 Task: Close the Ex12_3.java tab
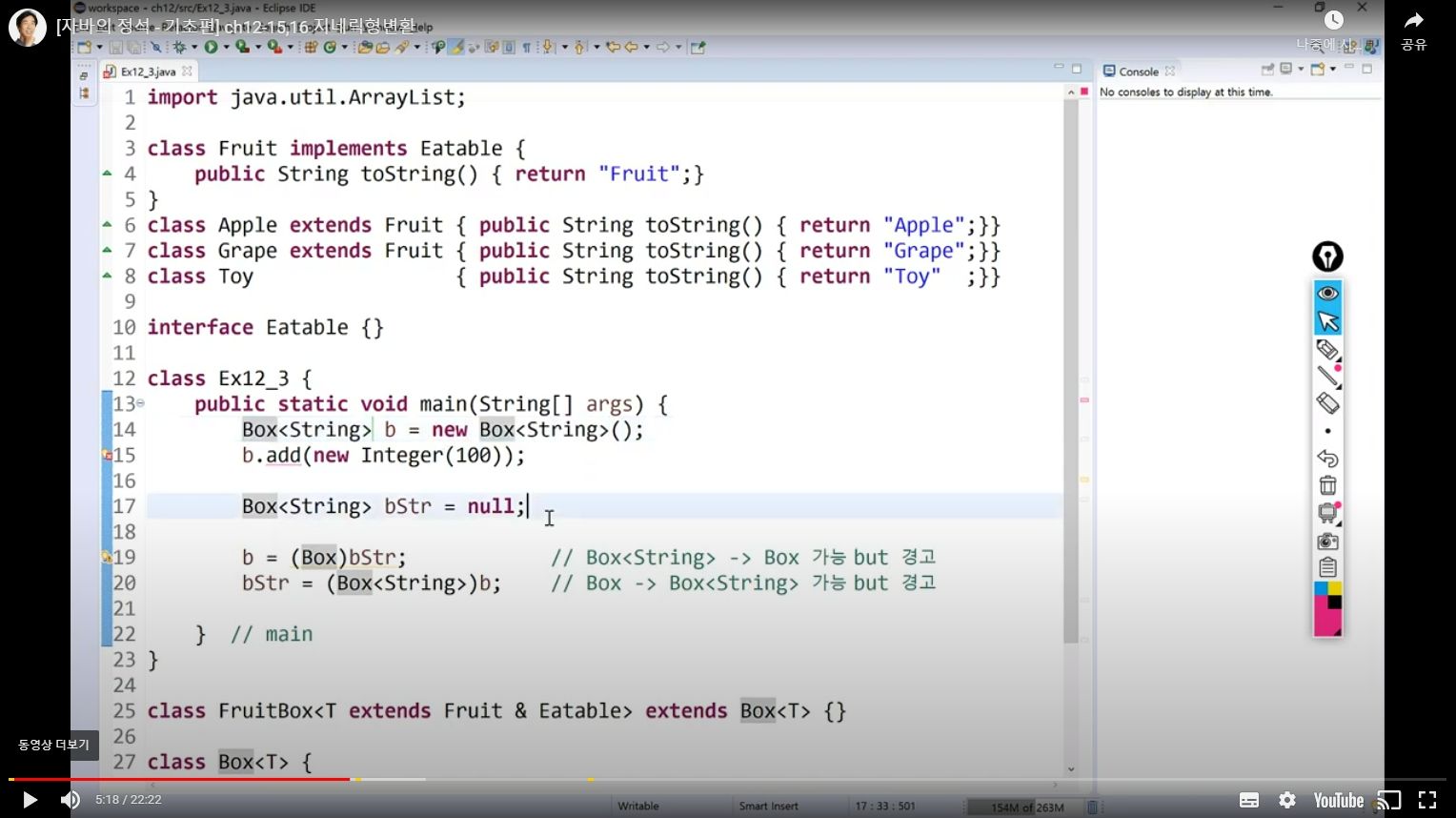pos(187,71)
